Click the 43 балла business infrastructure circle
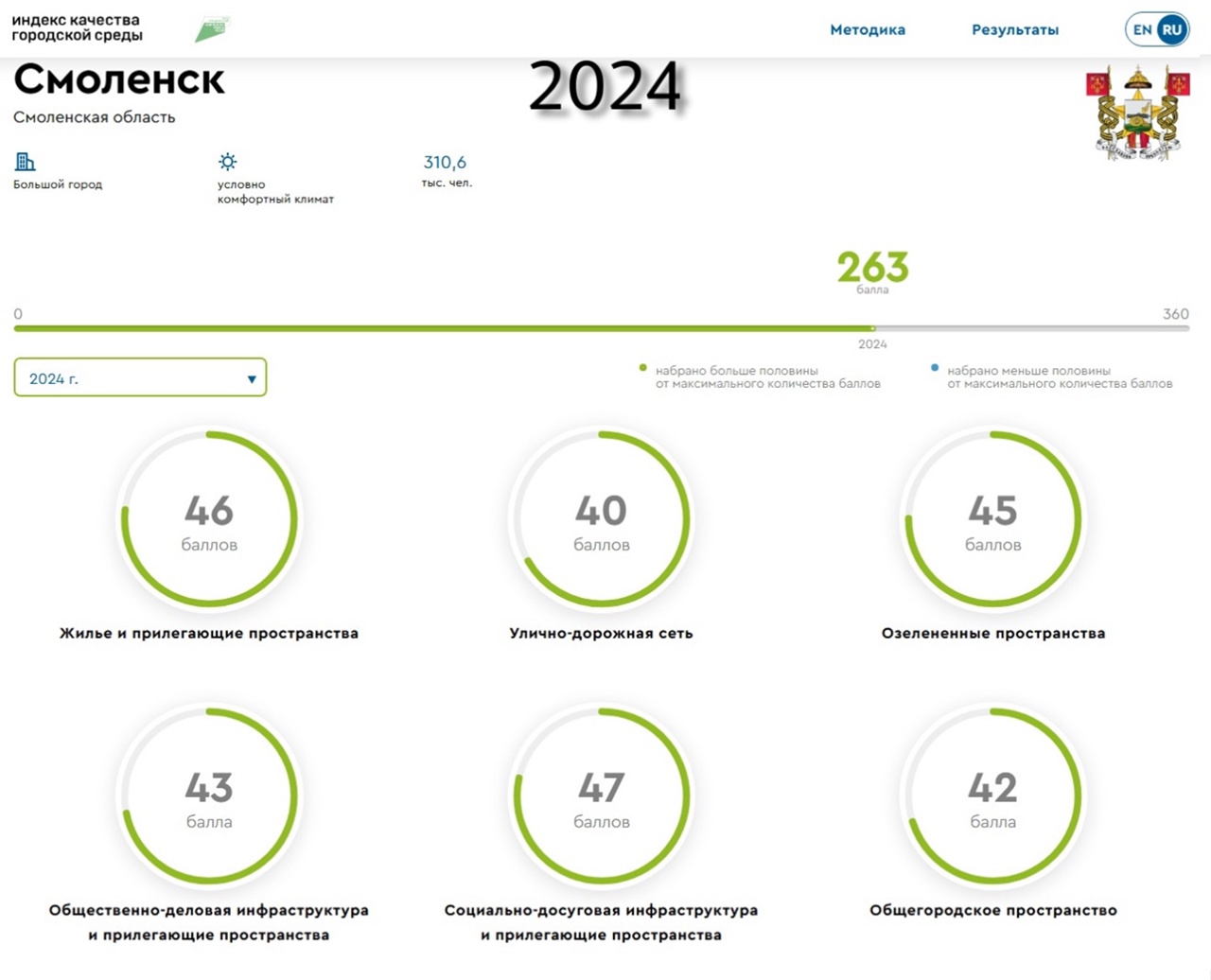The height and width of the screenshot is (980, 1211). [209, 796]
